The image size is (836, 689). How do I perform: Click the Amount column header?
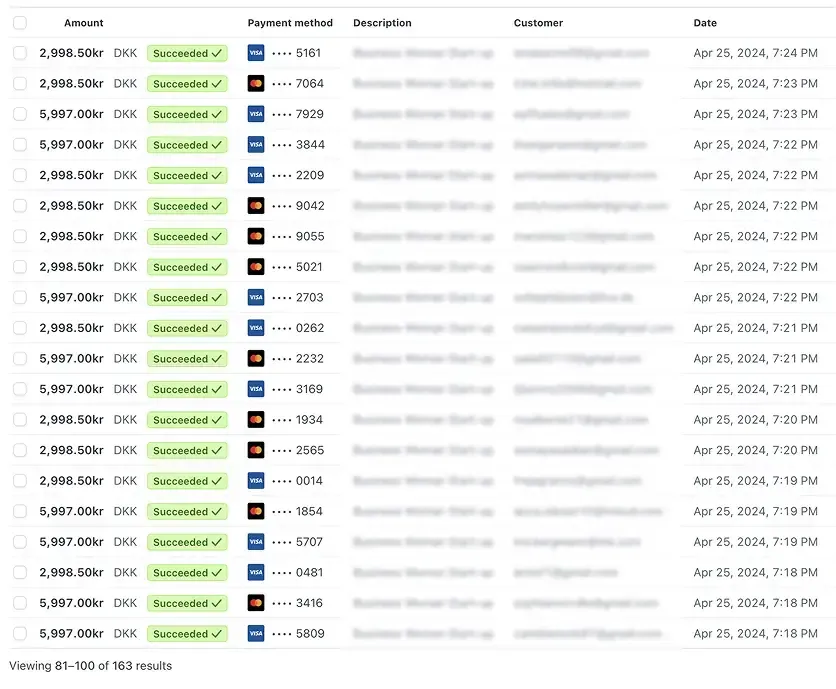tap(84, 23)
